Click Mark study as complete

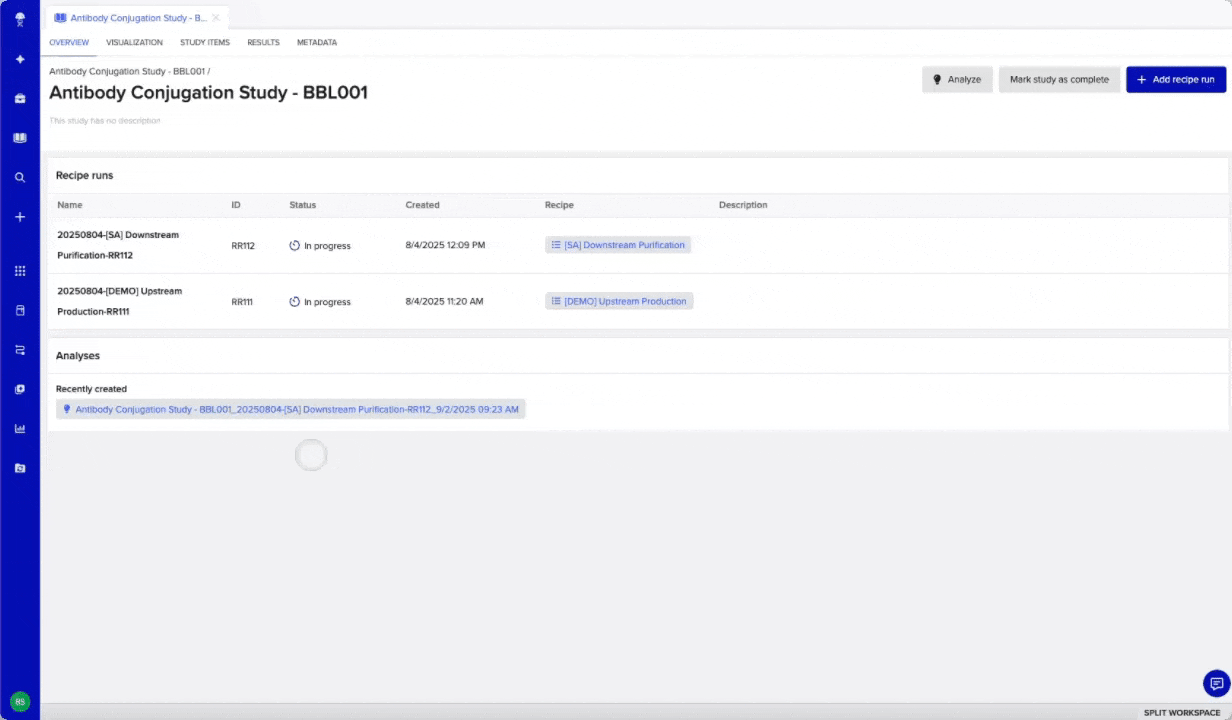[x=1059, y=80]
